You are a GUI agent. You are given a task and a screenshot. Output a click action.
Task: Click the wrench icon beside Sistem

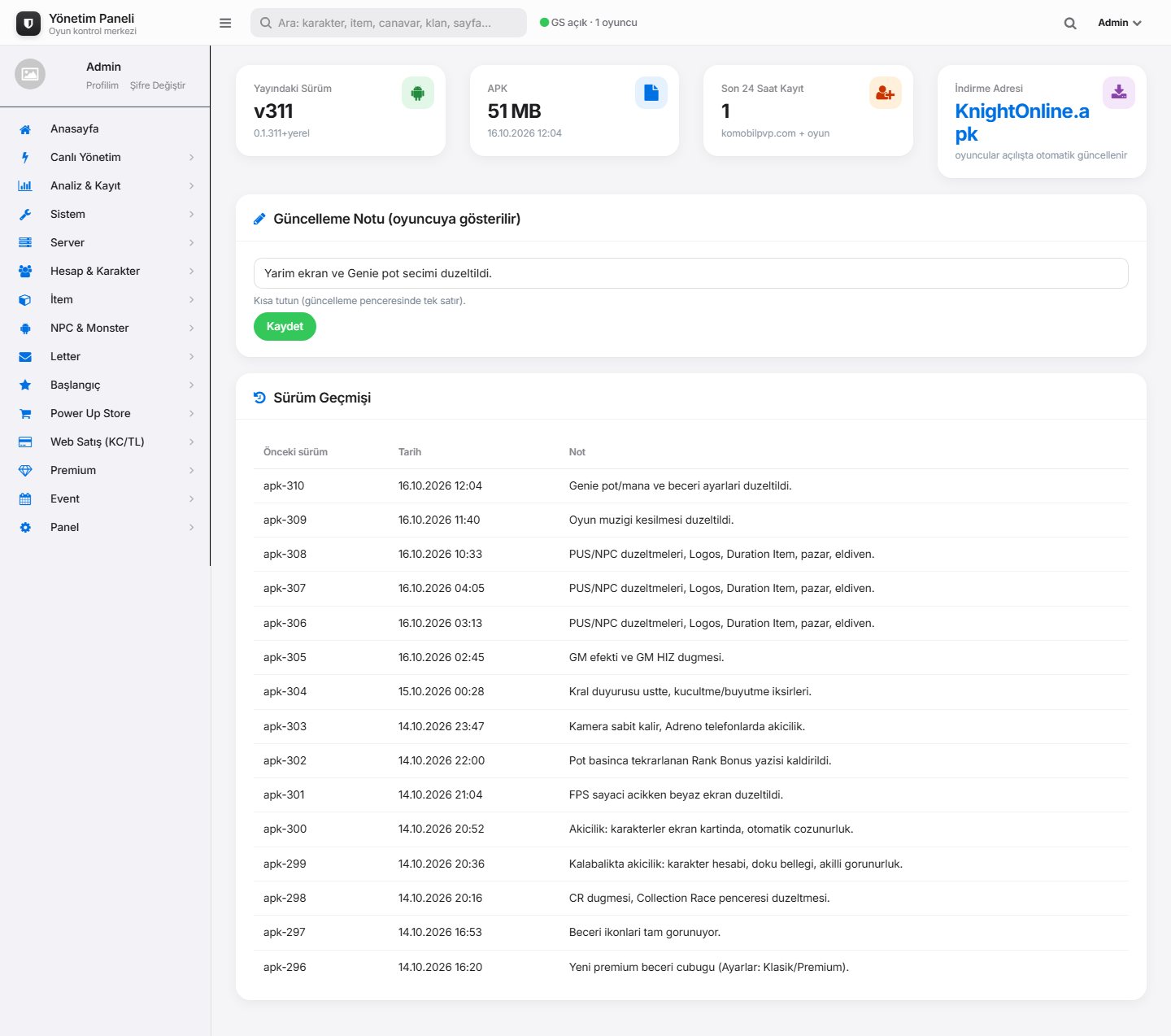[25, 215]
